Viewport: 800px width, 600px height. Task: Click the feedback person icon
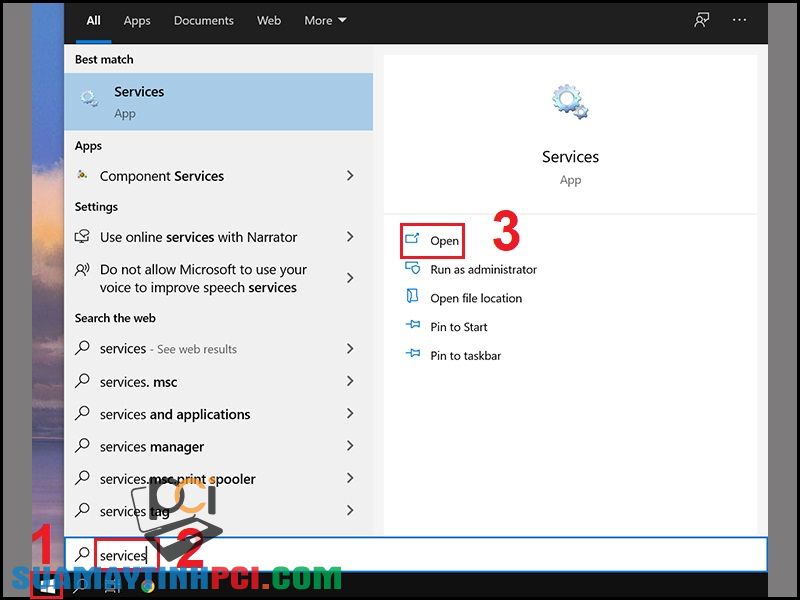702,20
